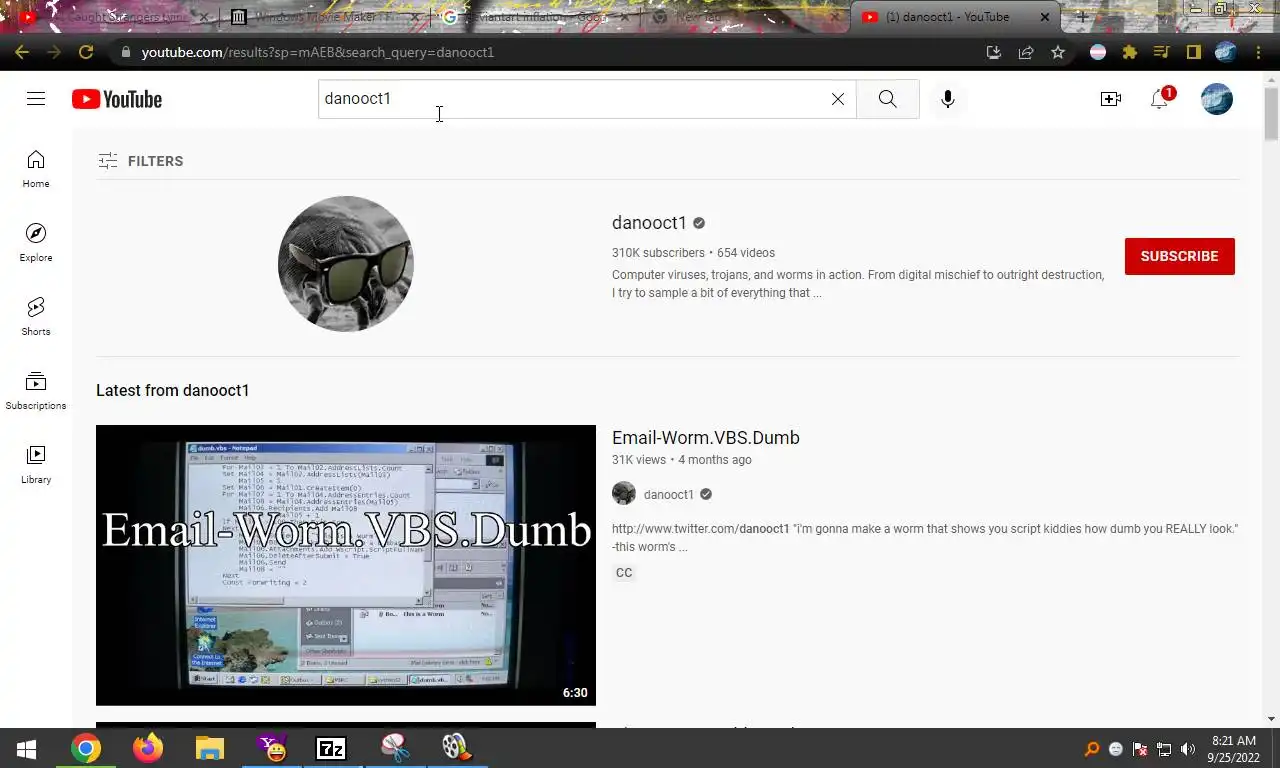Open the Email-Worm.VBS.Dumb video thumbnail
This screenshot has height=768, width=1280.
click(x=346, y=565)
